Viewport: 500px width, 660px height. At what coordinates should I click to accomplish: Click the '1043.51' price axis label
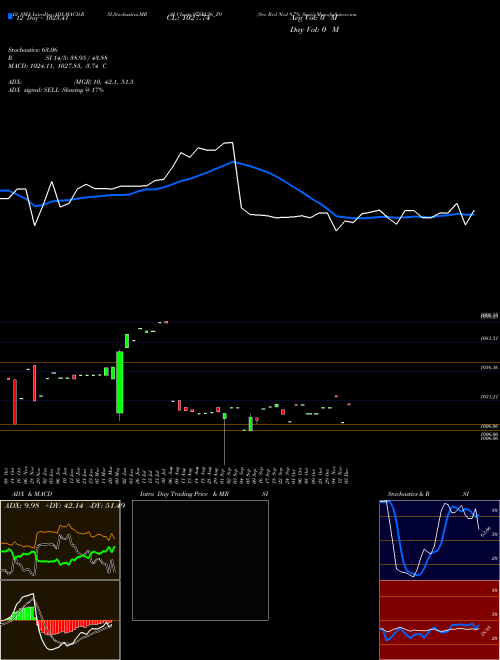click(489, 338)
